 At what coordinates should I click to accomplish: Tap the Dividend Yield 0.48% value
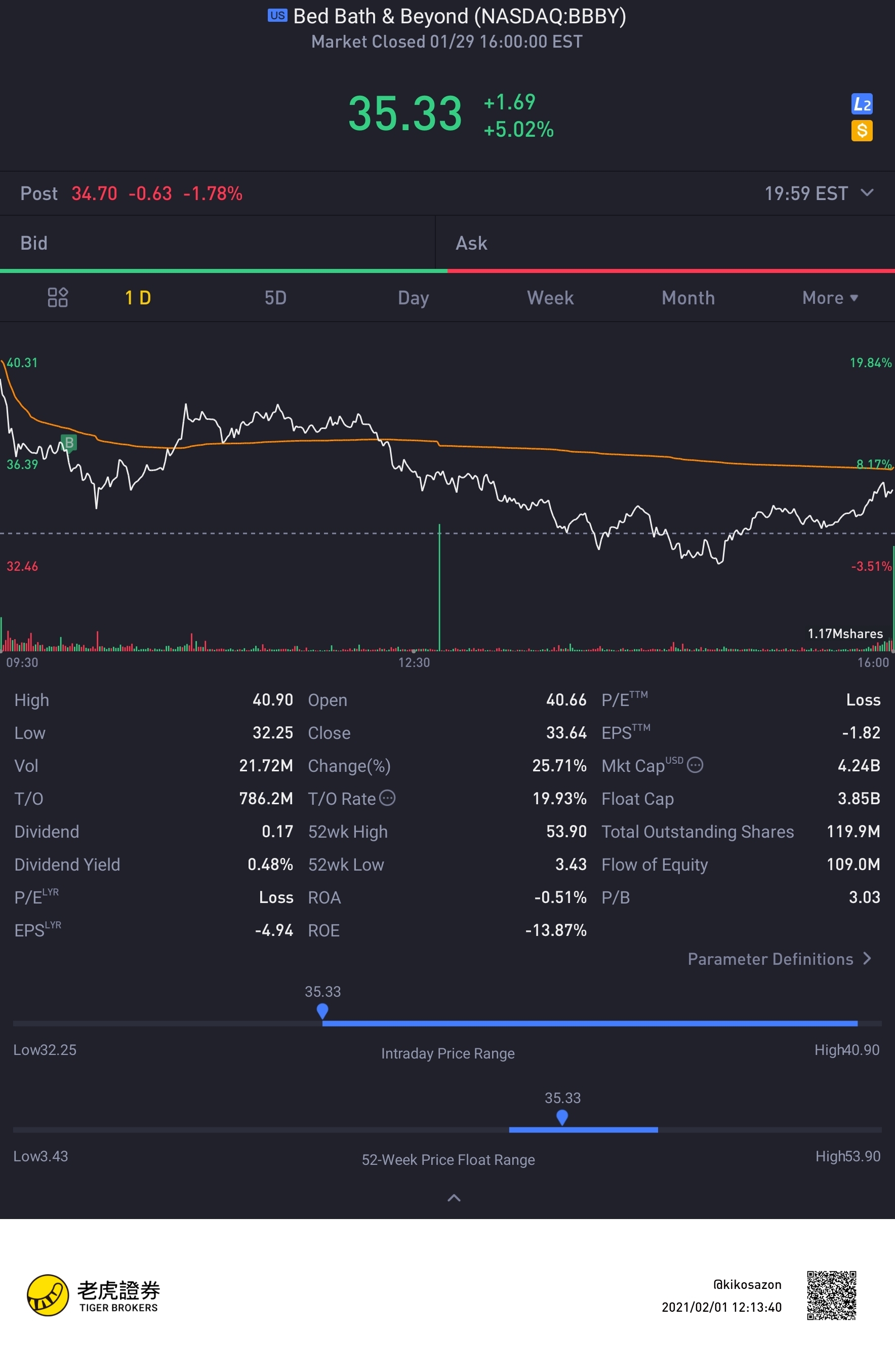270,864
